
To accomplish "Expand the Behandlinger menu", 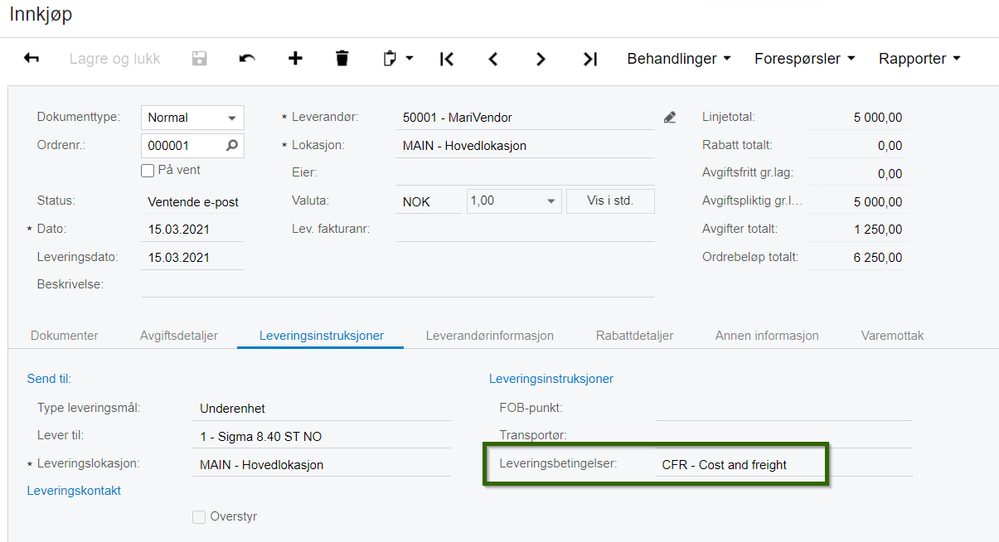I will pos(678,59).
